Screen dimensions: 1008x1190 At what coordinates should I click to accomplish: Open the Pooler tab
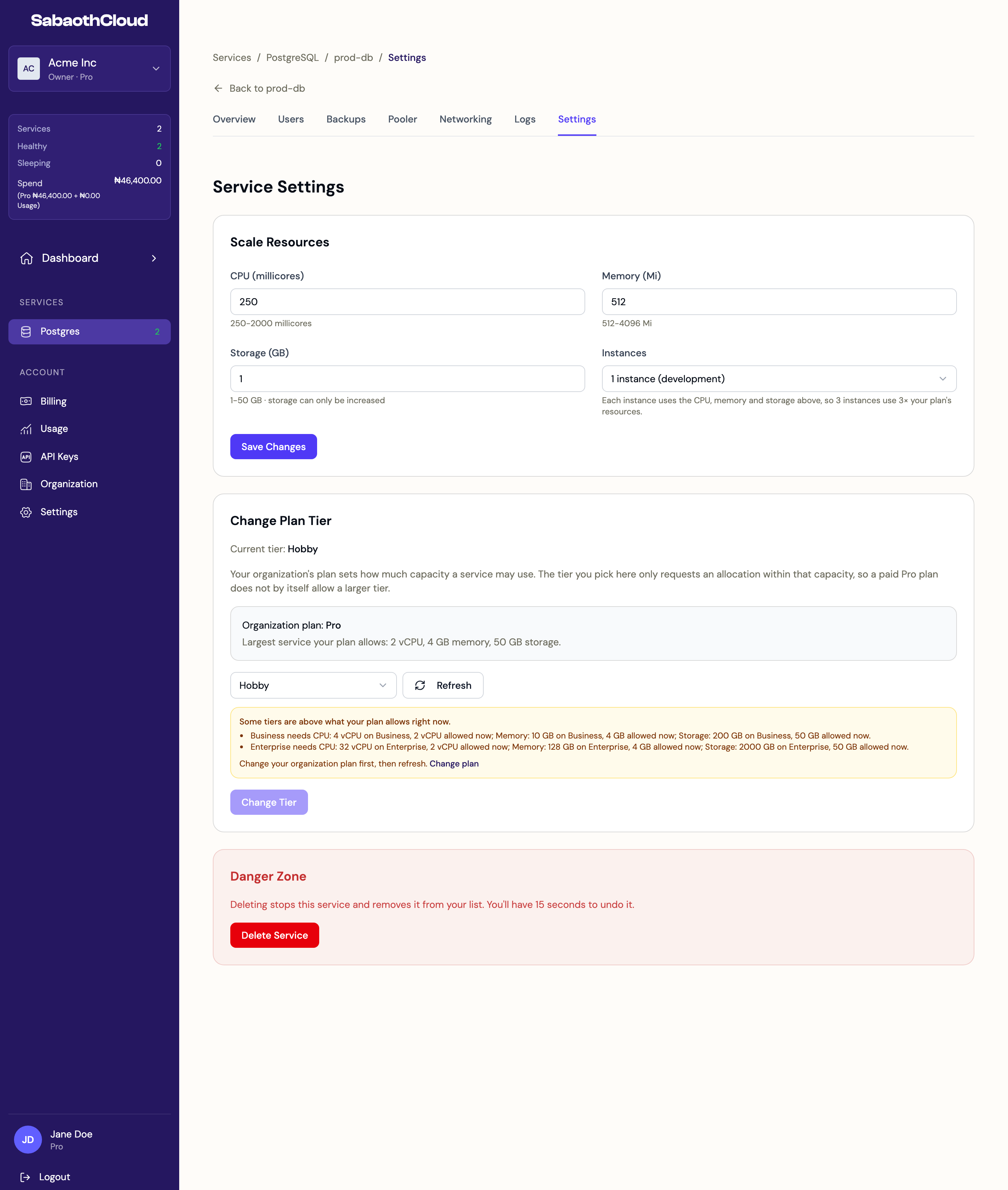tap(402, 119)
